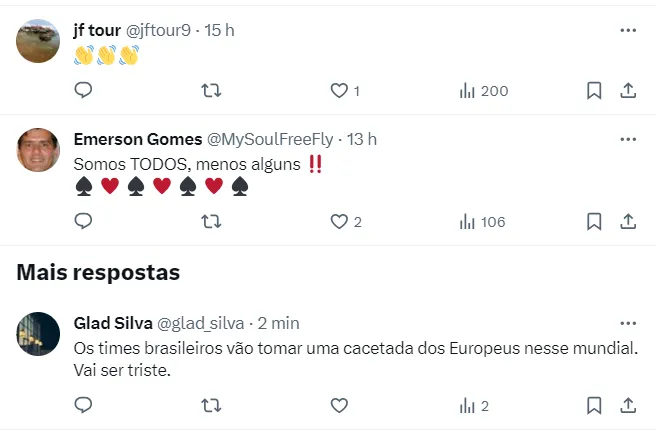This screenshot has height=434, width=656.
Task: Open the 13 h timestamp link
Action: coord(362,139)
